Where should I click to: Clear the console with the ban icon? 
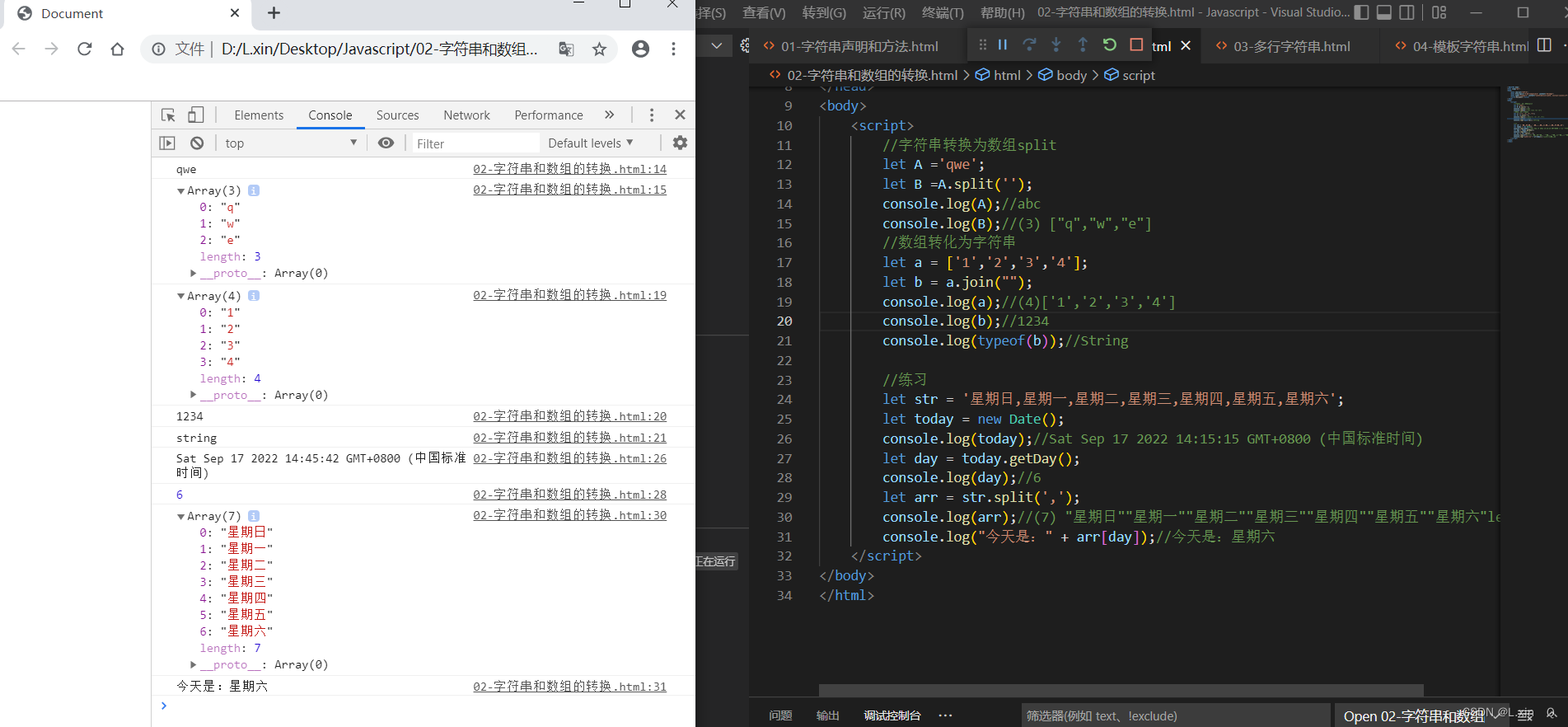tap(197, 143)
